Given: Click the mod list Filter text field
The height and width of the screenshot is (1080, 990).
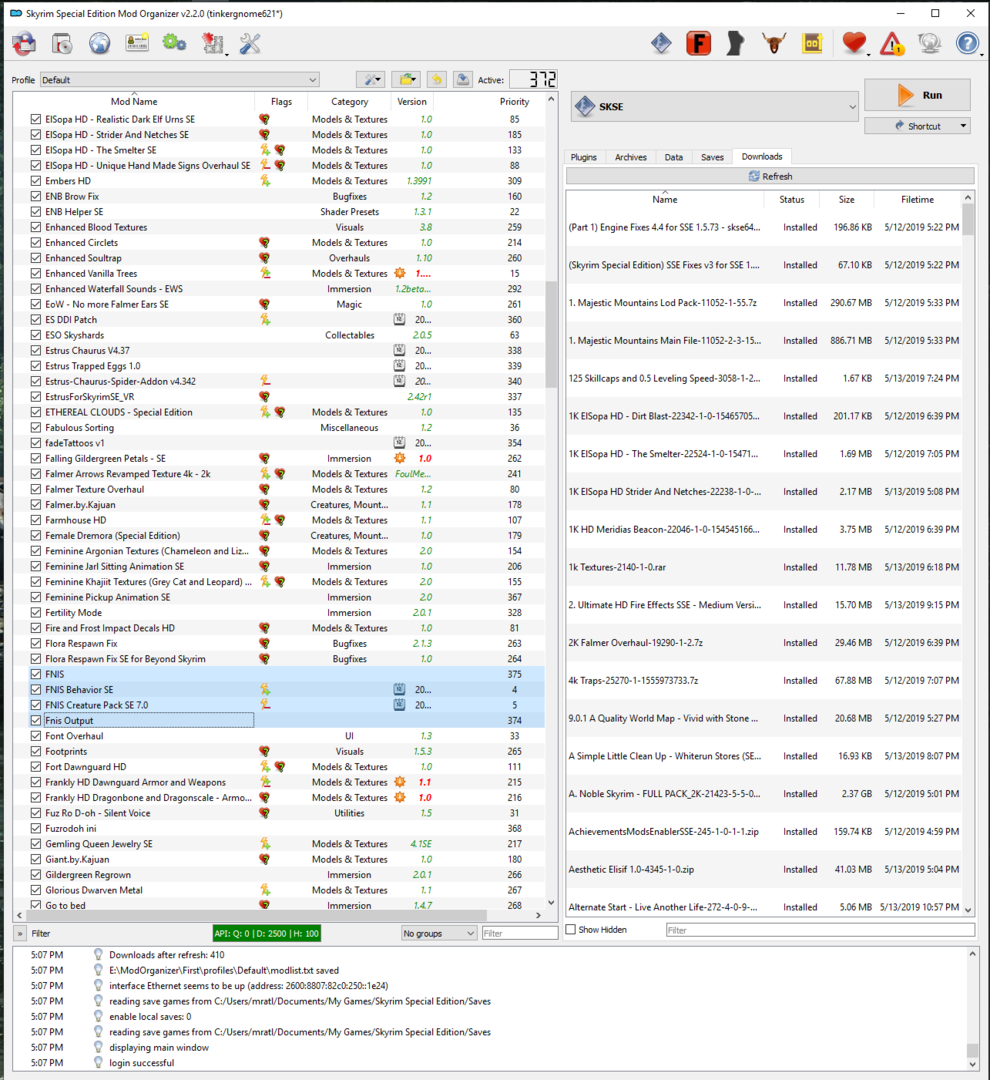Looking at the screenshot, I should 519,933.
